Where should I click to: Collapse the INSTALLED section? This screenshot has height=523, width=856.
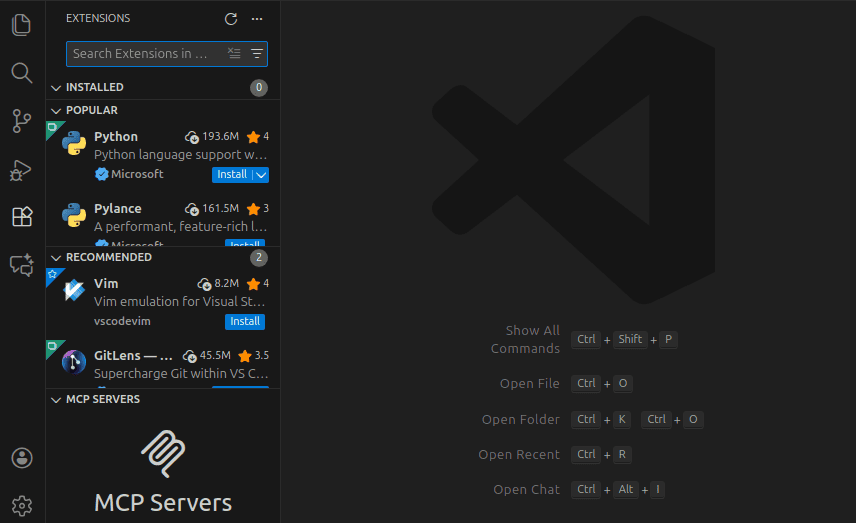pos(56,88)
